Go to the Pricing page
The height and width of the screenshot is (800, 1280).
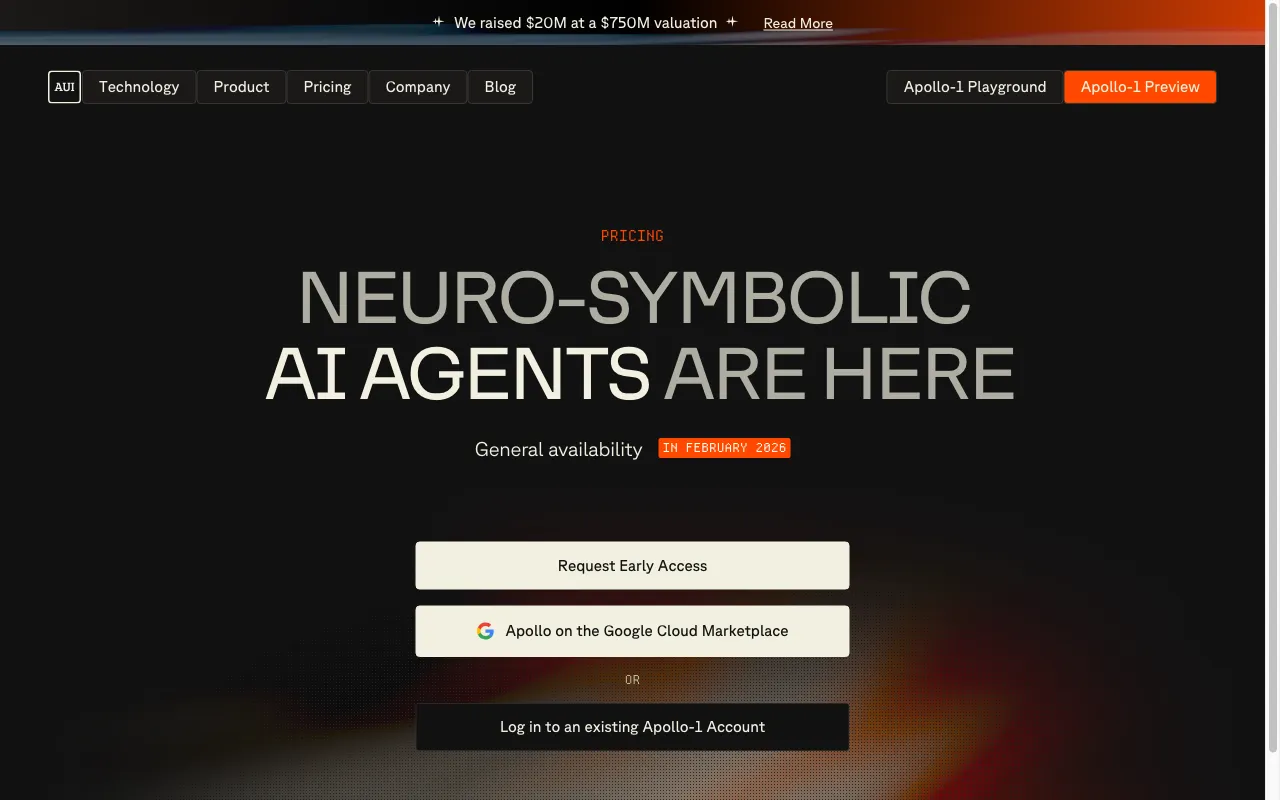tap(327, 87)
